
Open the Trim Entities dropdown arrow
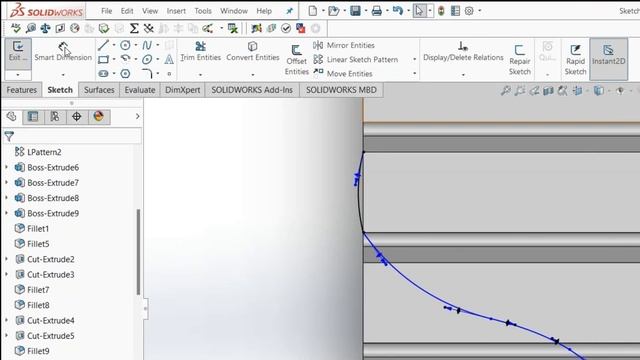coord(200,75)
